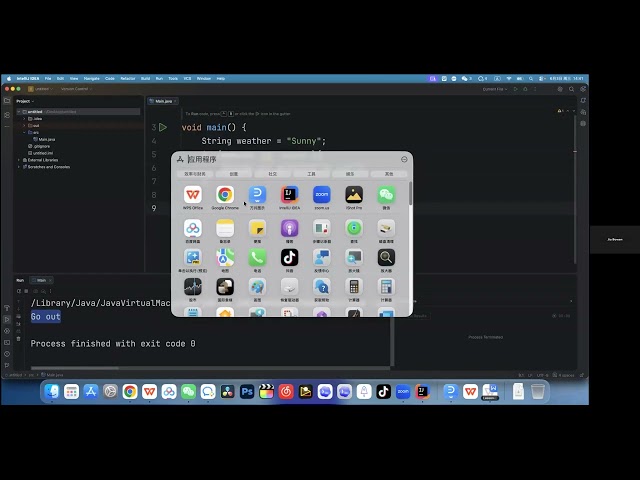The width and height of the screenshot is (640, 480).
Task: Open the TikTok app in the grid
Action: (x=289, y=258)
